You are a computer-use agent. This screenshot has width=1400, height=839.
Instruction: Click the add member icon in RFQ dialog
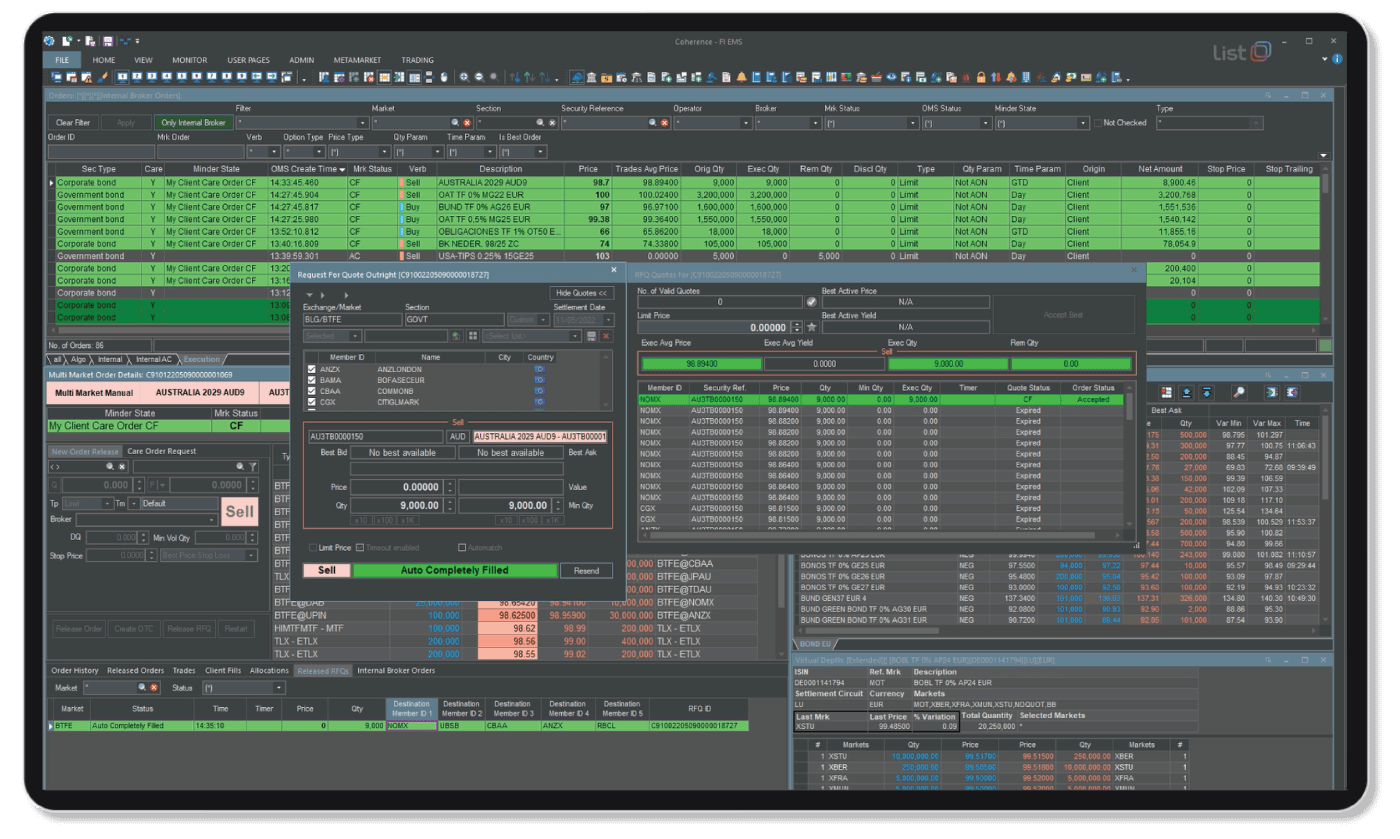pyautogui.click(x=456, y=336)
